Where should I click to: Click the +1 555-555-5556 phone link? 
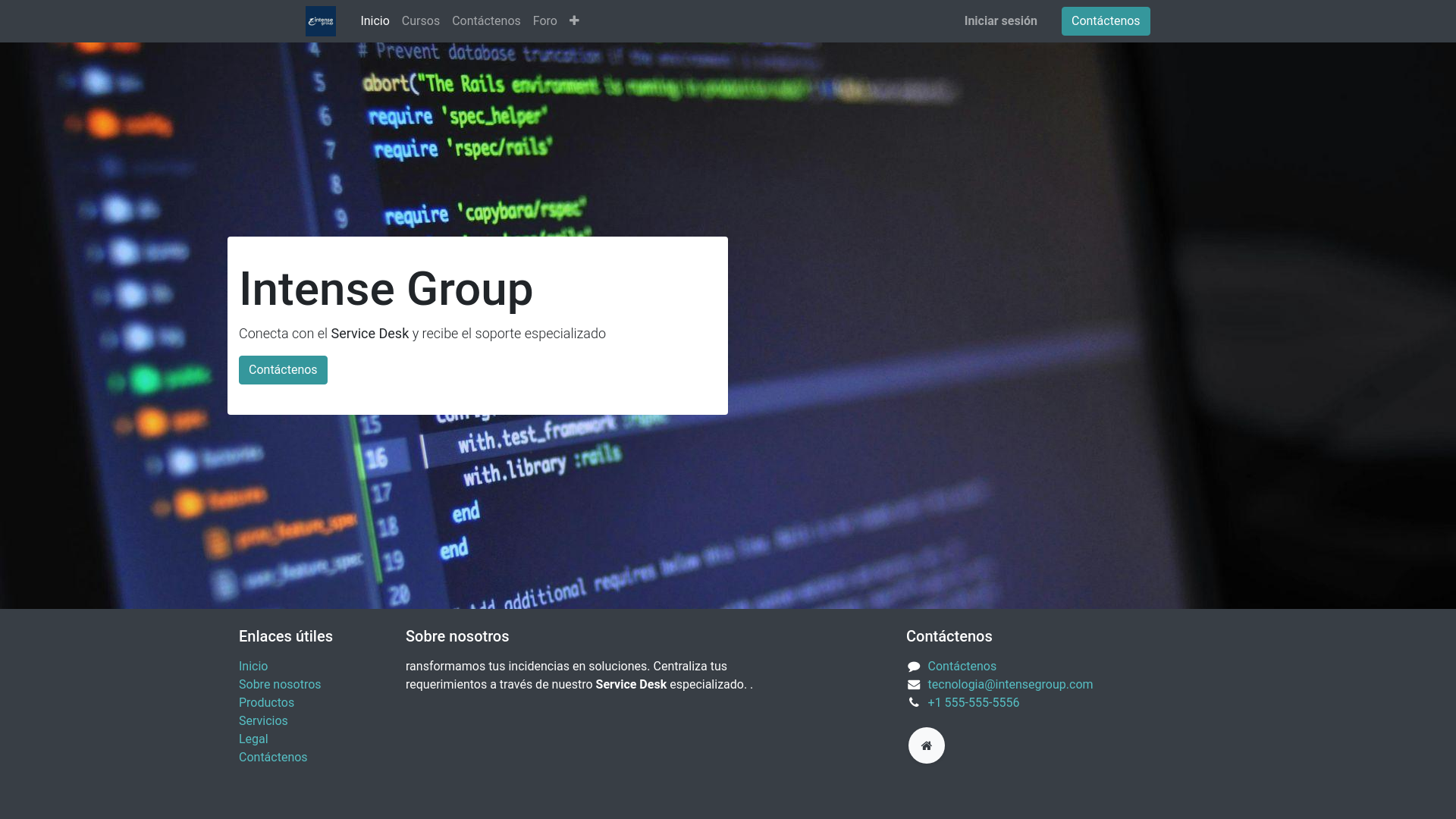coord(973,703)
